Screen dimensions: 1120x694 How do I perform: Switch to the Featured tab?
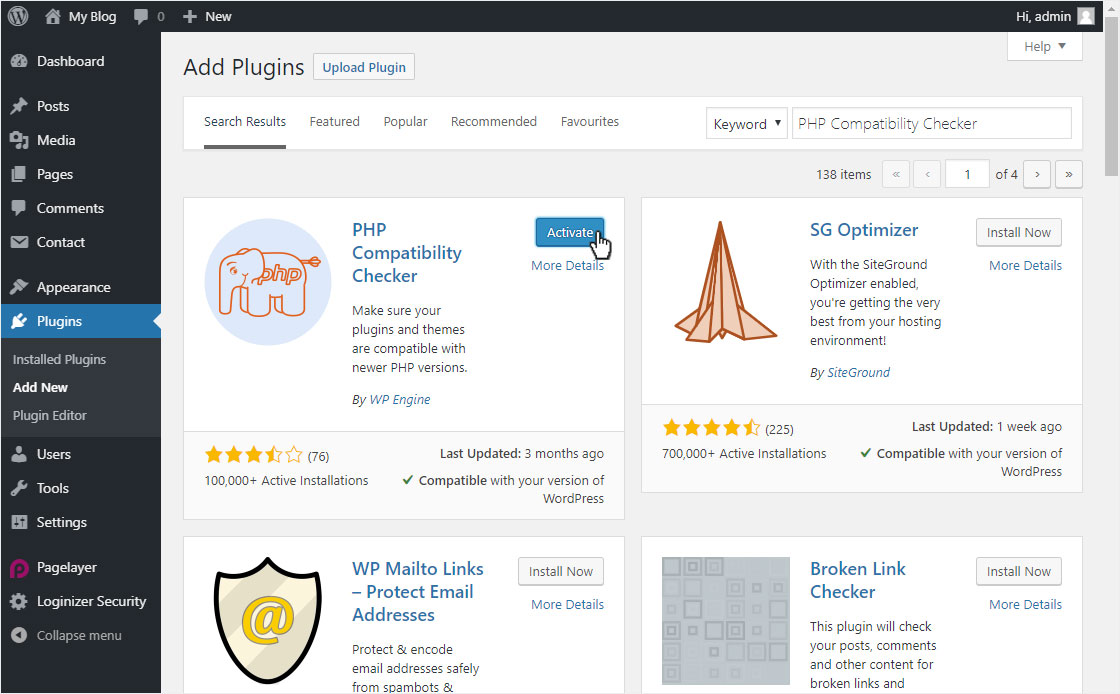[334, 122]
